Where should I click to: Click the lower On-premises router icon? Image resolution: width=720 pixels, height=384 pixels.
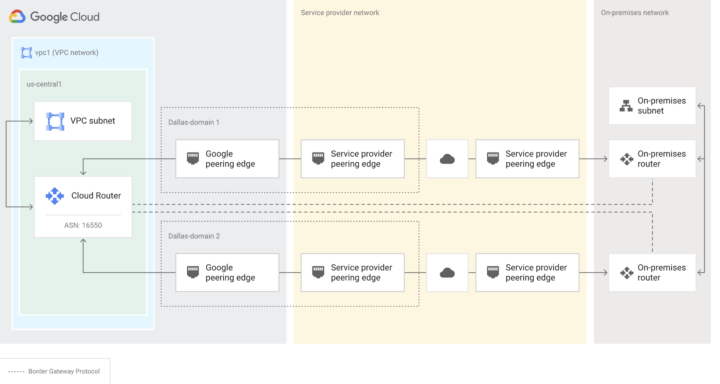click(x=626, y=273)
